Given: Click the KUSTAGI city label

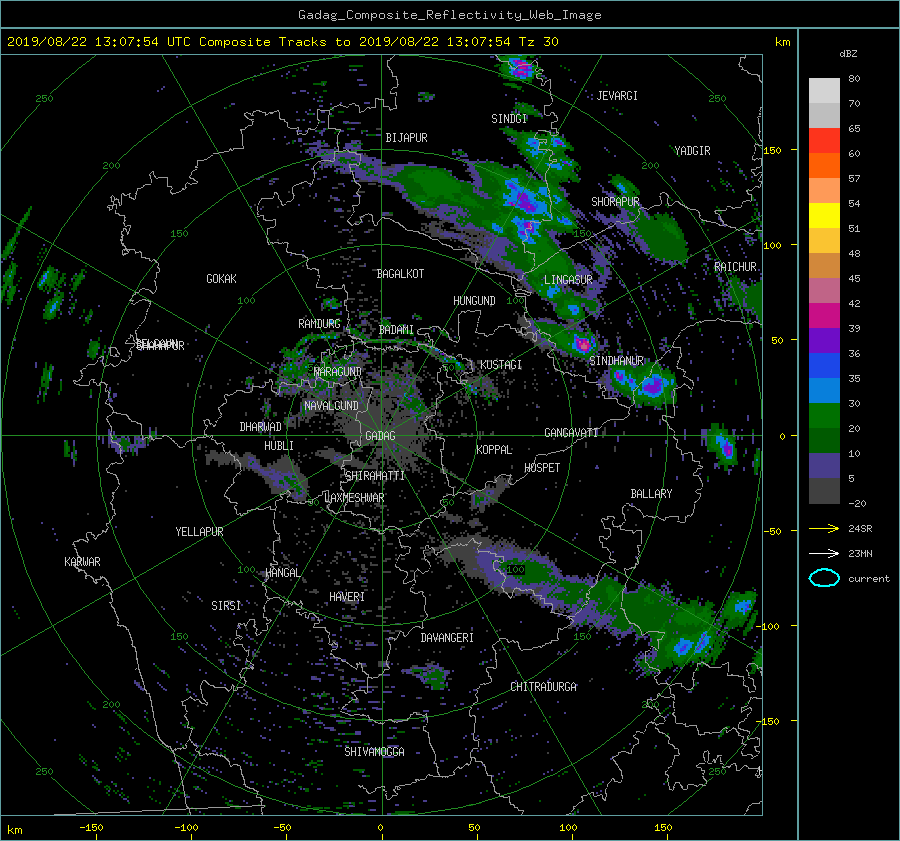Looking at the screenshot, I should [501, 365].
